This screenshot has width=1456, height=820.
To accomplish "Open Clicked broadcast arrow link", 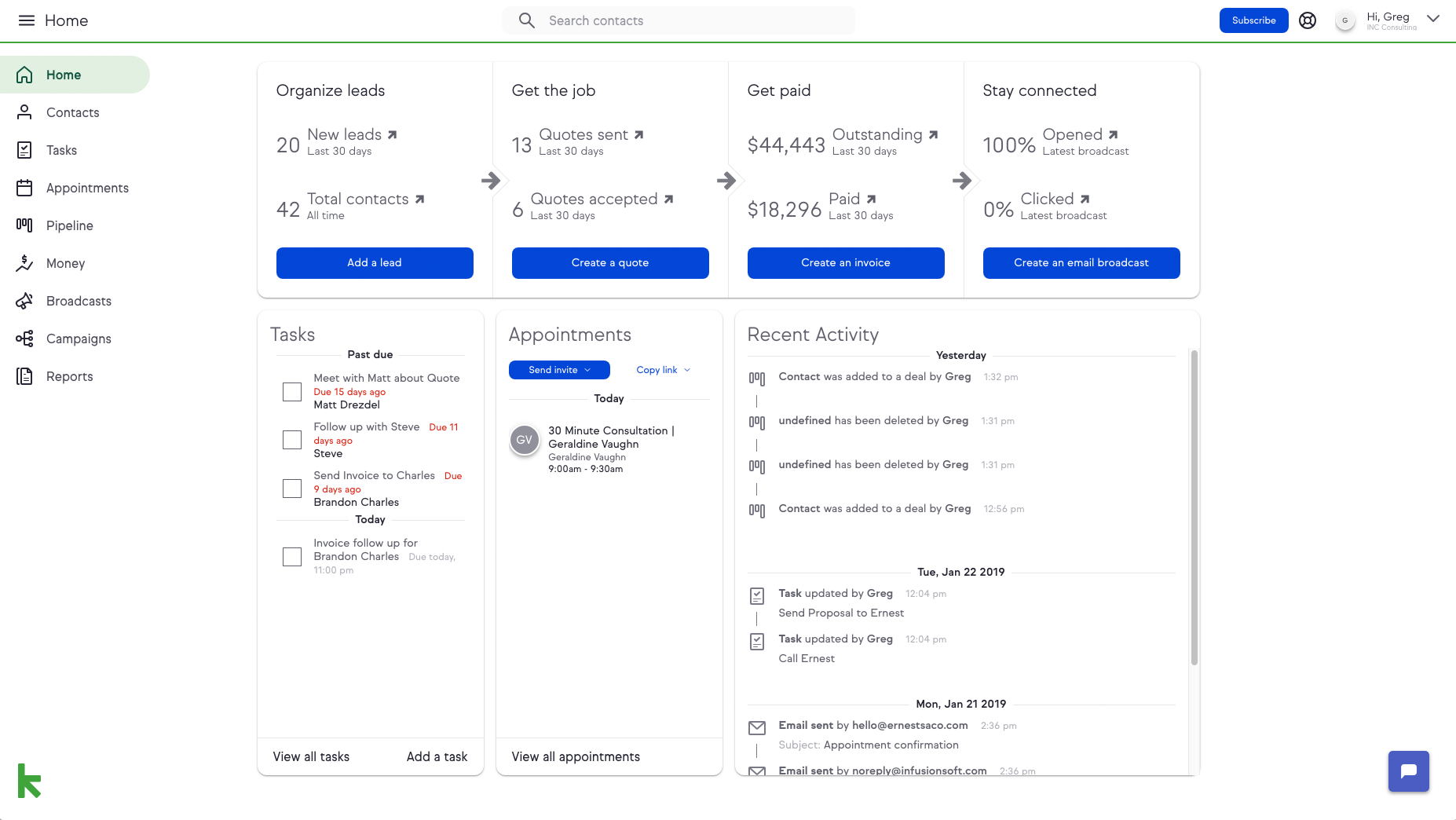I will [1085, 200].
